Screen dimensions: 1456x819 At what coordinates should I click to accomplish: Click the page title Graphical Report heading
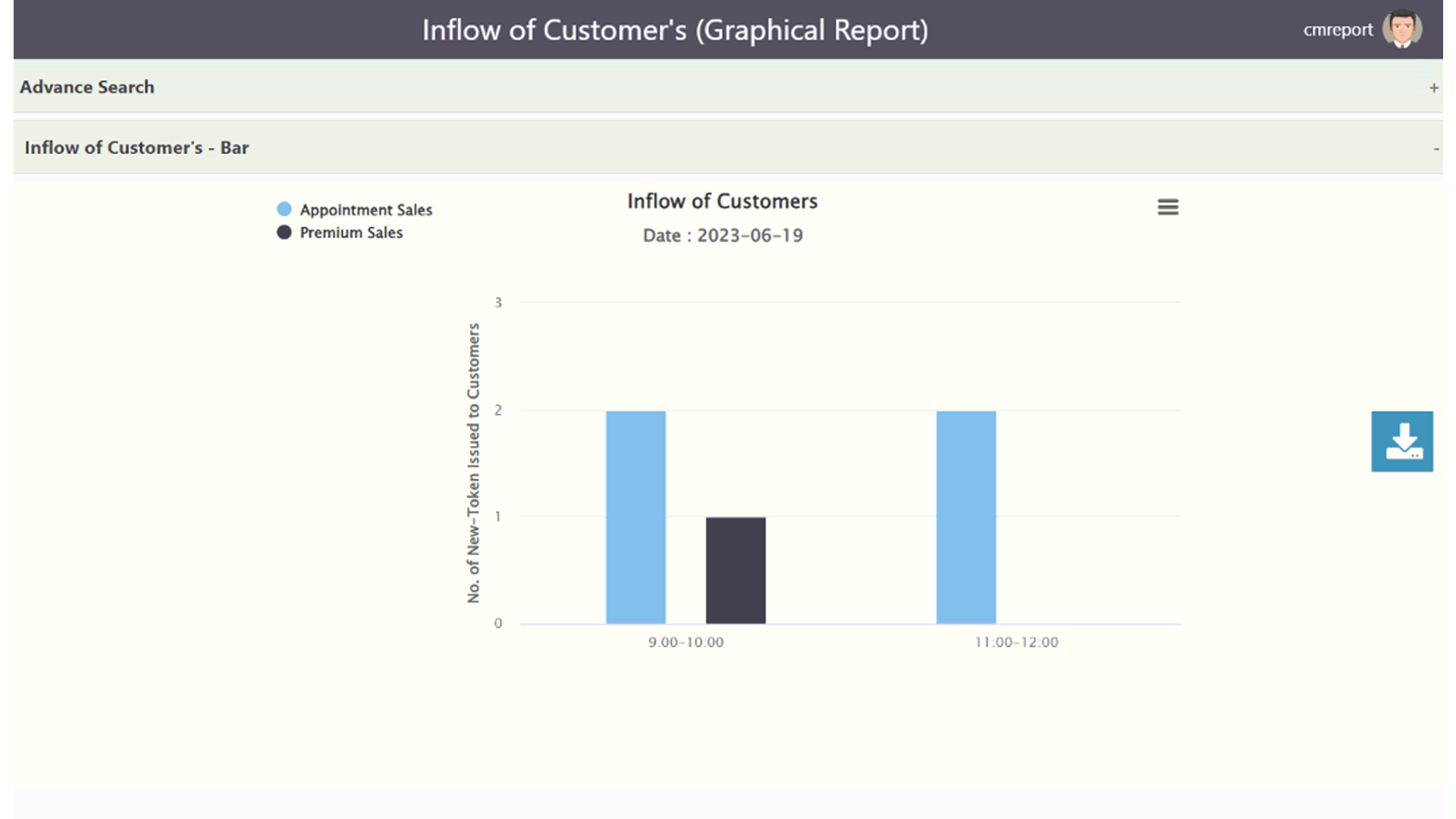tap(675, 30)
